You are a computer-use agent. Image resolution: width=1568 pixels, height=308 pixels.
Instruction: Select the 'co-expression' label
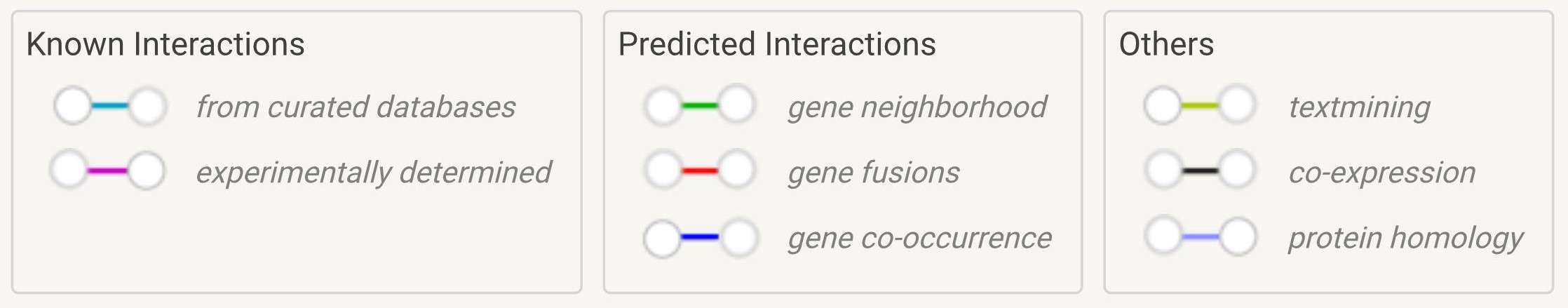(1381, 173)
